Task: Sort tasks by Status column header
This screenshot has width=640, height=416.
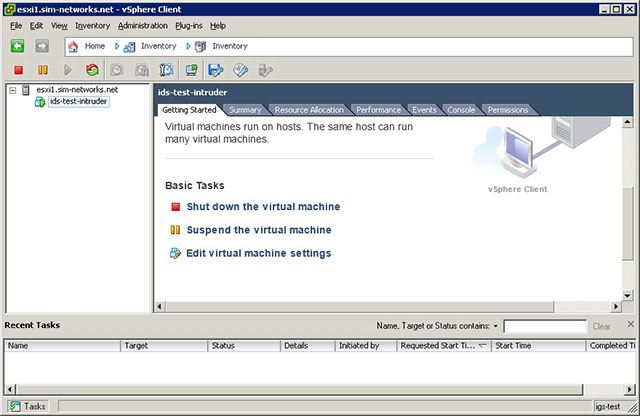Action: click(x=244, y=346)
